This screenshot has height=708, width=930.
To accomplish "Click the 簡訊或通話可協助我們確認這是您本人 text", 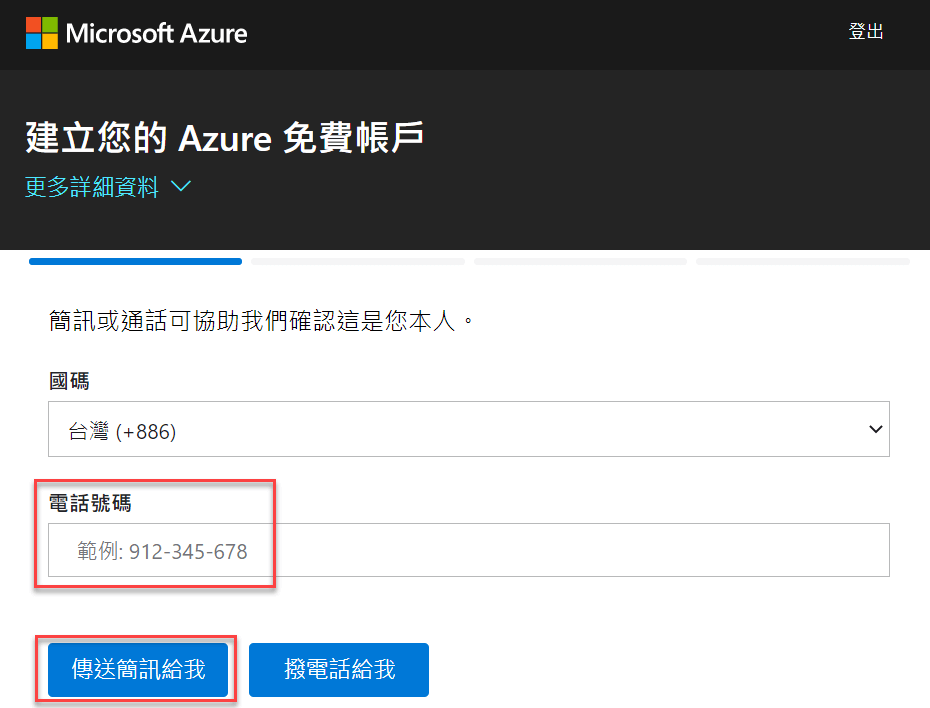I will coord(261,321).
